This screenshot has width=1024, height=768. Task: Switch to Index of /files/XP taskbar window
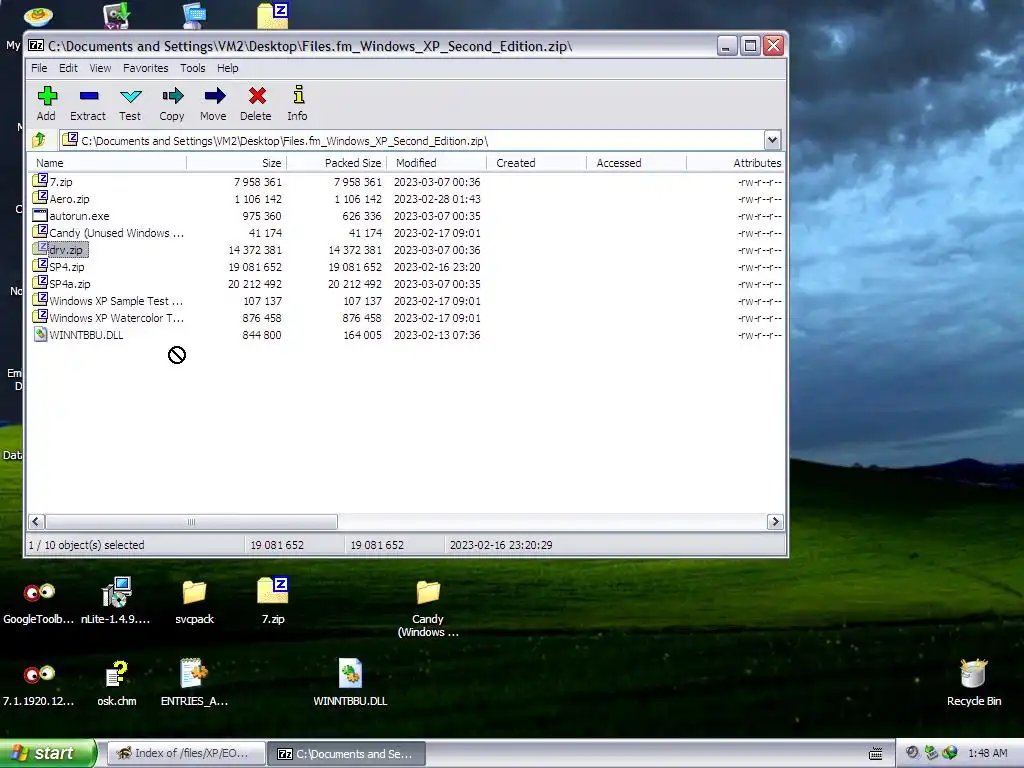click(x=185, y=753)
